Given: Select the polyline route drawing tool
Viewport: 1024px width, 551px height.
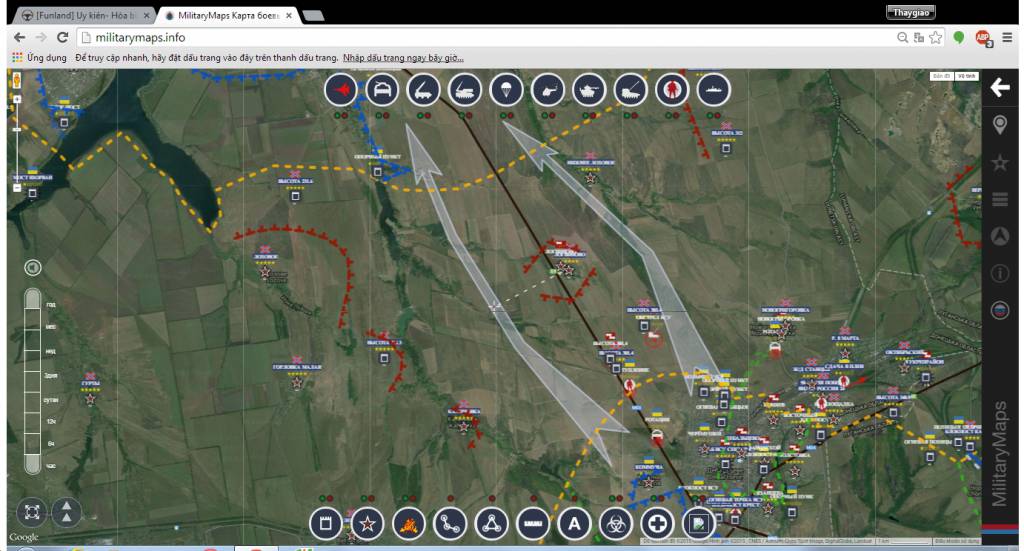Looking at the screenshot, I should click(450, 524).
